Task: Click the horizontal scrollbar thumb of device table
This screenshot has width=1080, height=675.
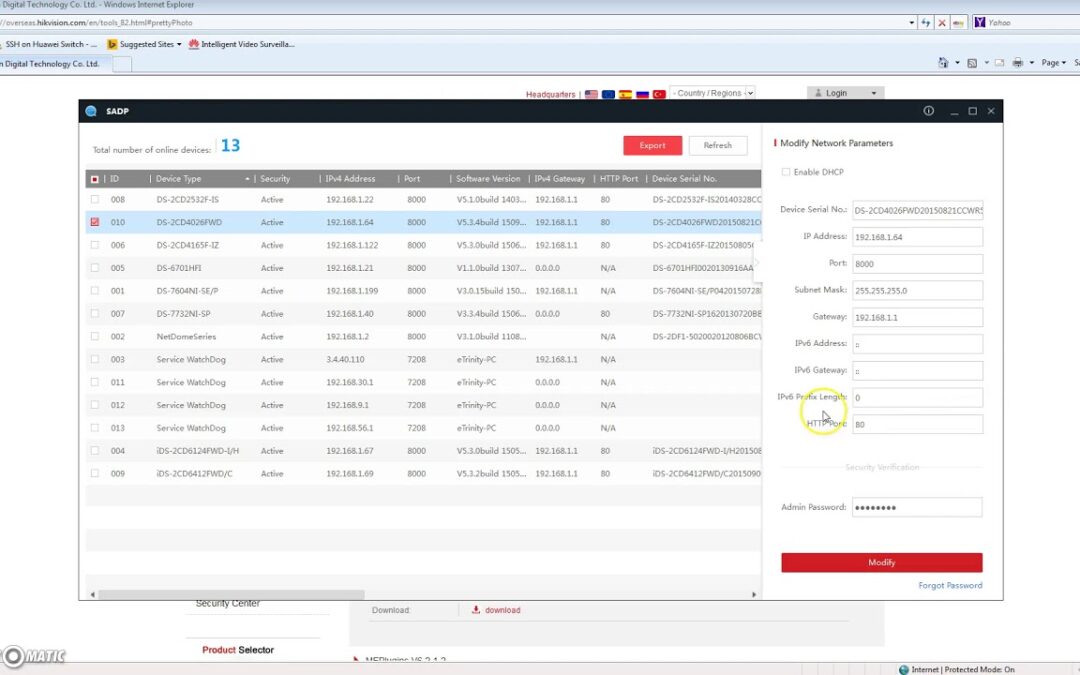Action: 231,594
